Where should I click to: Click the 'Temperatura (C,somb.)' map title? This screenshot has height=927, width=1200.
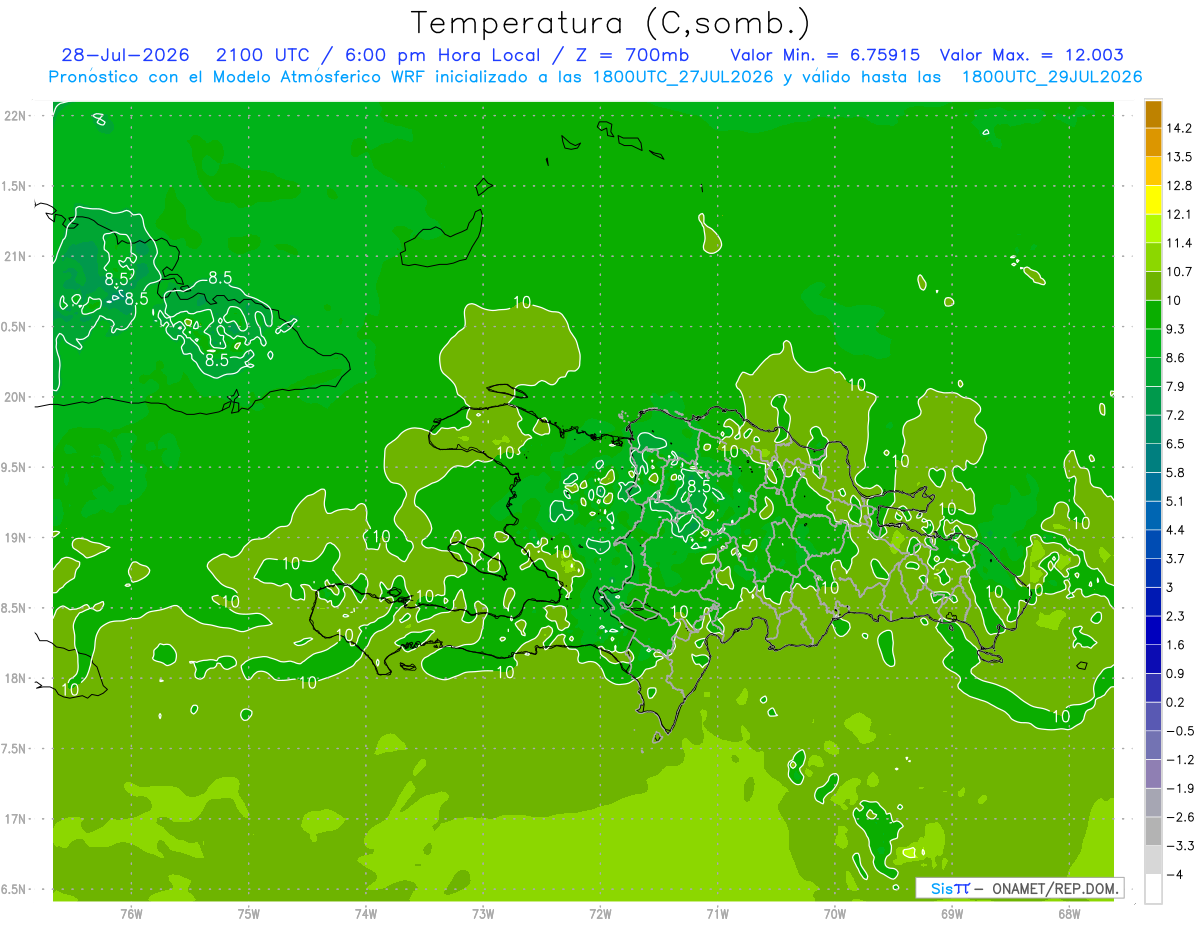click(x=610, y=23)
